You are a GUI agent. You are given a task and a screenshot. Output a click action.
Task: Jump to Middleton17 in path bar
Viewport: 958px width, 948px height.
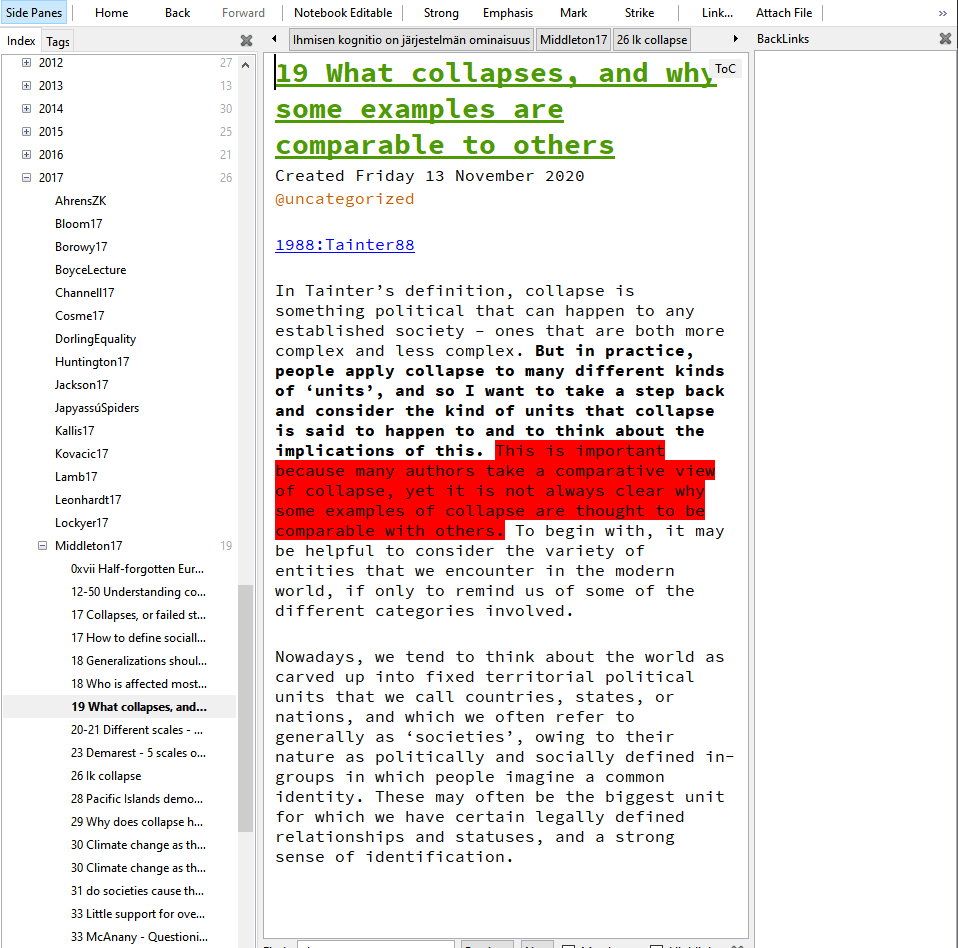(x=573, y=40)
